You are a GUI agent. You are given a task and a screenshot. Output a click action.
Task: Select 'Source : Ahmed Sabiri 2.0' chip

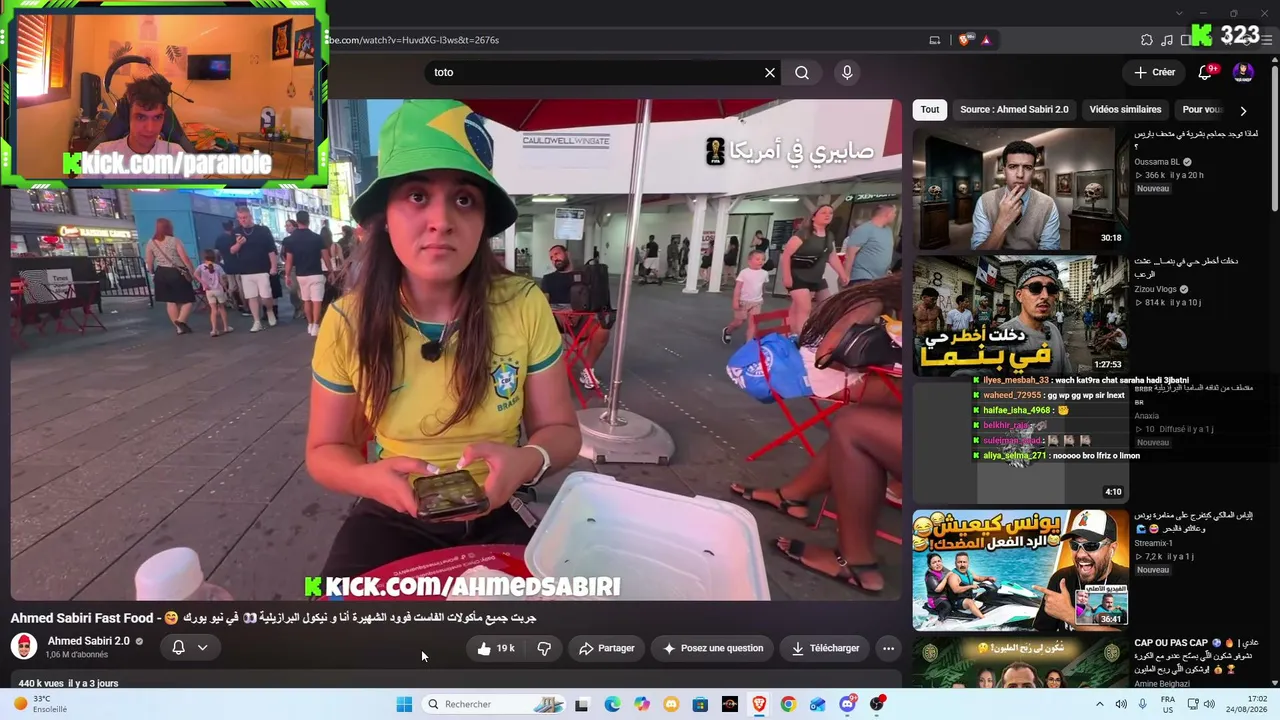pyautogui.click(x=1014, y=110)
